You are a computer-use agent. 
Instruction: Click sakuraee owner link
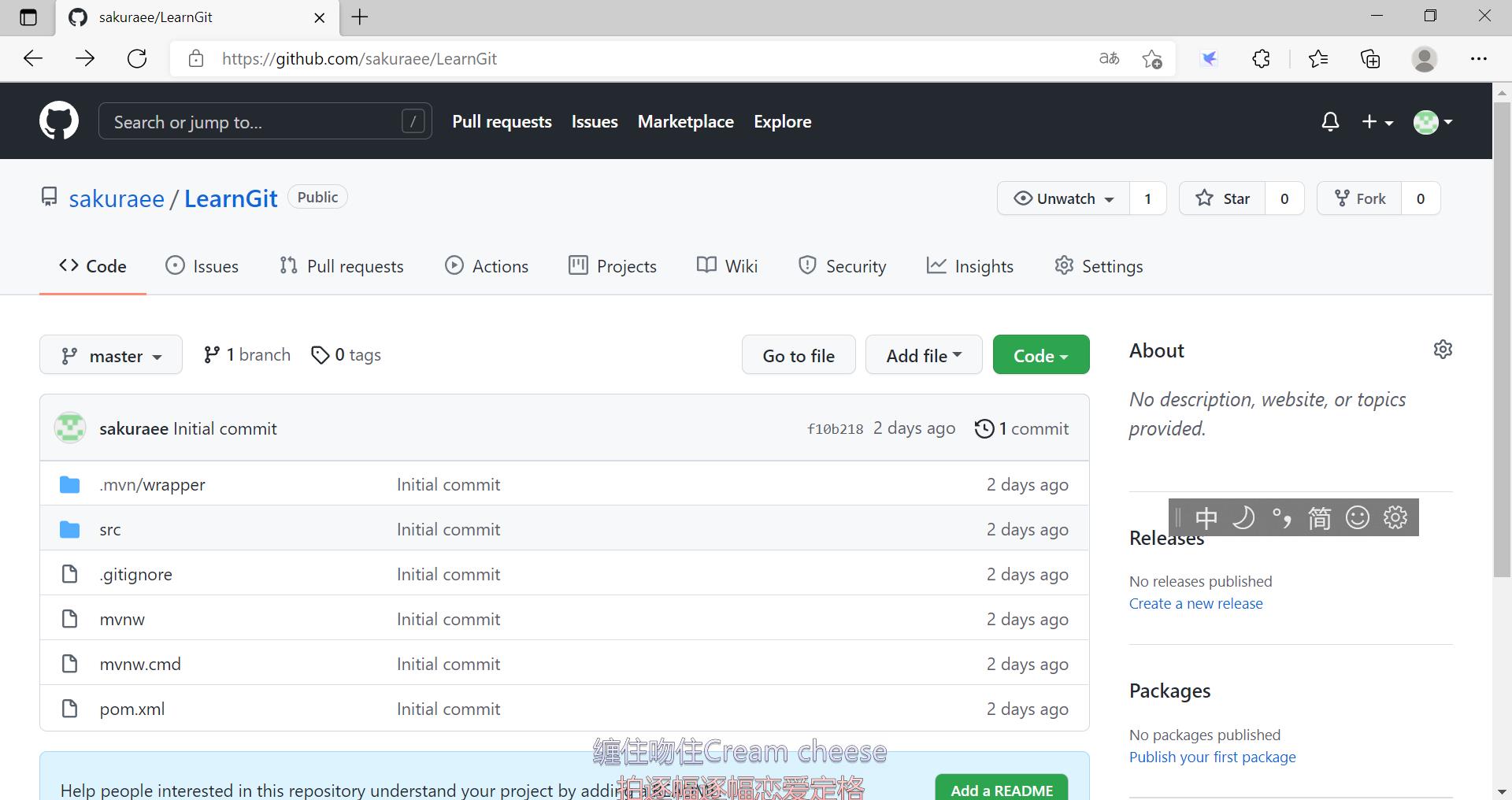pyautogui.click(x=117, y=198)
